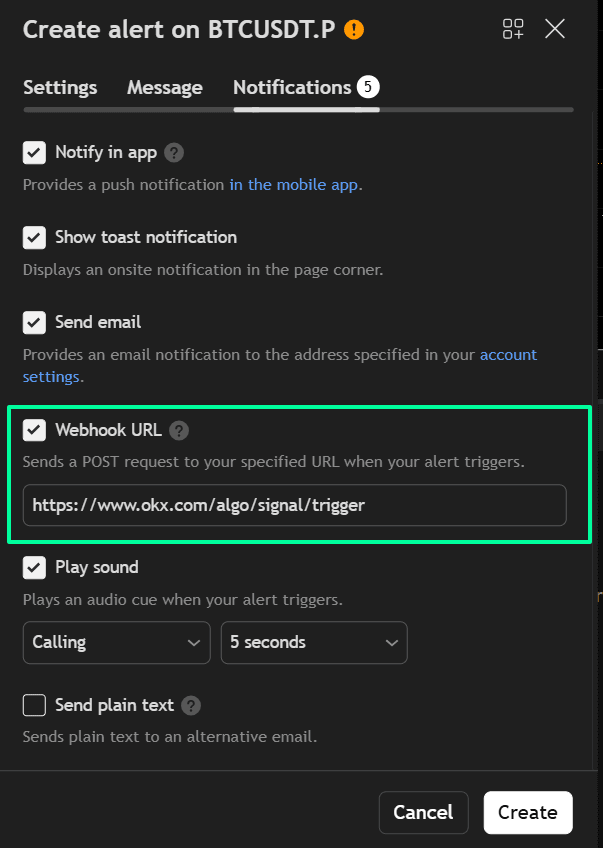This screenshot has height=848, width=603.
Task: Uncheck the Notify in app checkbox
Action: 35,153
